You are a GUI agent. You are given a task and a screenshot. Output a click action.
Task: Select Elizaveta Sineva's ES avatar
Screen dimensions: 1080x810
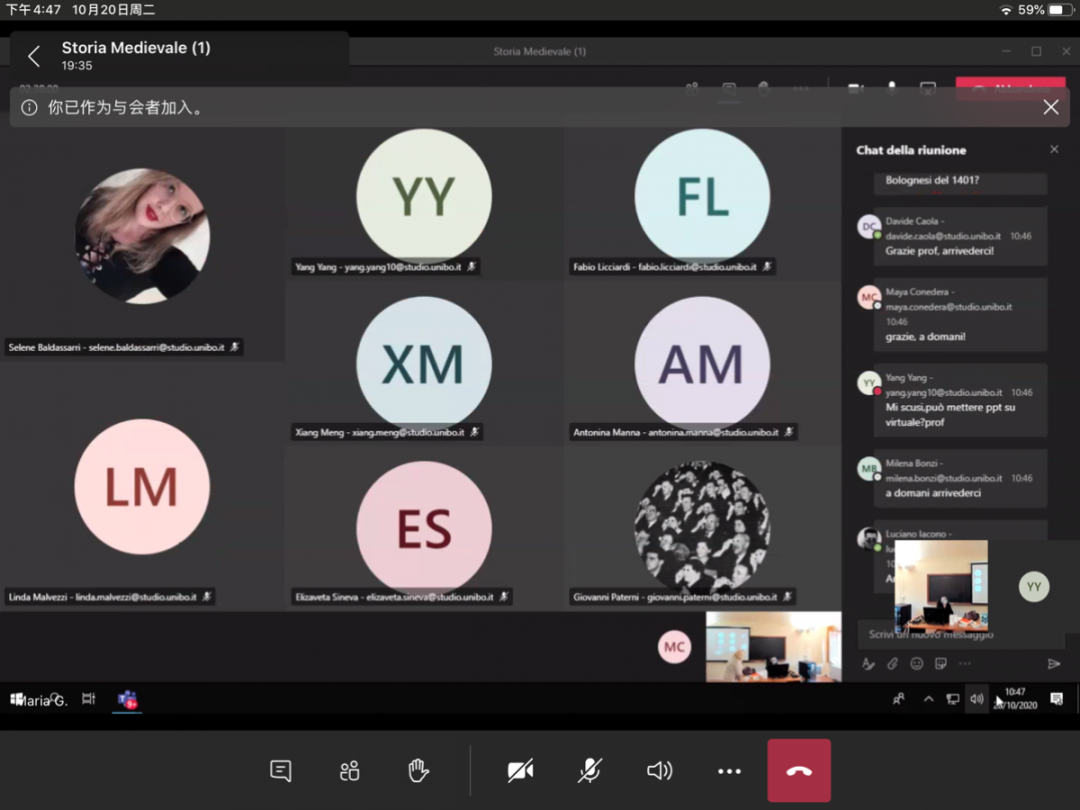pyautogui.click(x=424, y=528)
